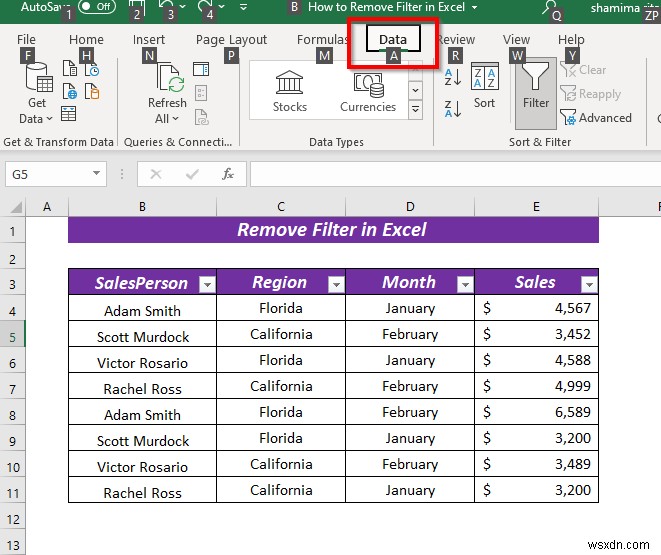This screenshot has width=661, height=555.
Task: Open Queries & Connections pane icon
Action: [x=201, y=69]
